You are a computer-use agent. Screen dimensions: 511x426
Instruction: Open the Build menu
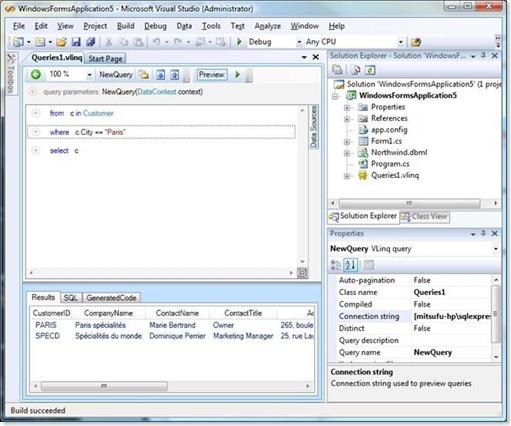coord(126,26)
